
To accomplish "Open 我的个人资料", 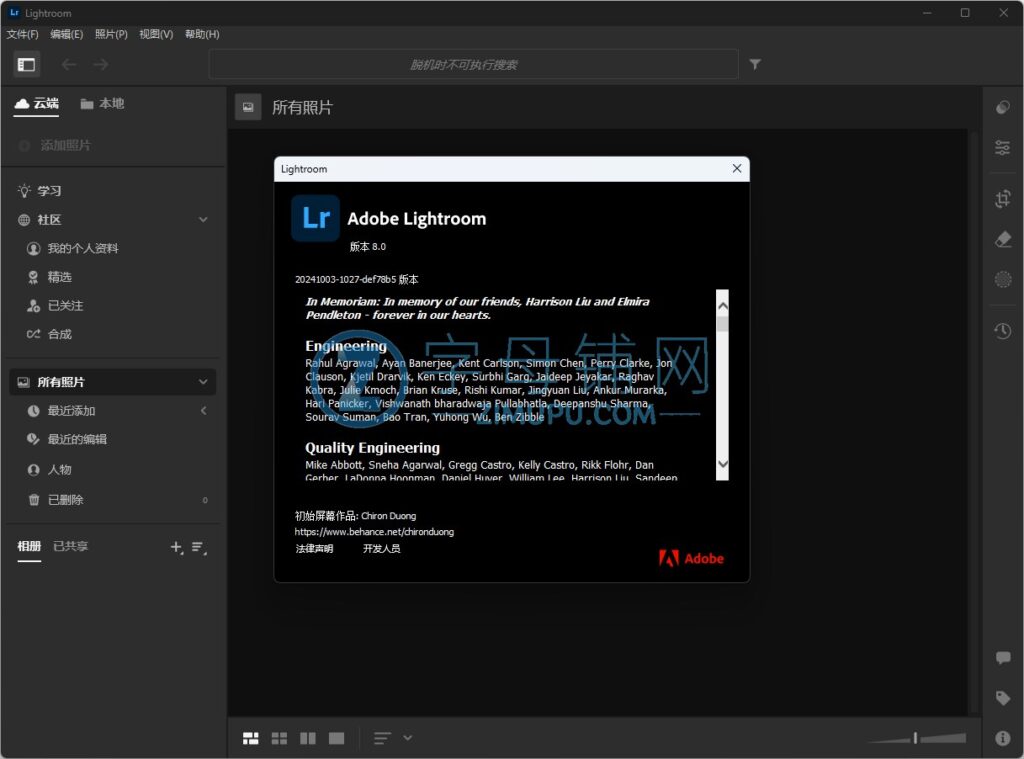I will click(72, 248).
